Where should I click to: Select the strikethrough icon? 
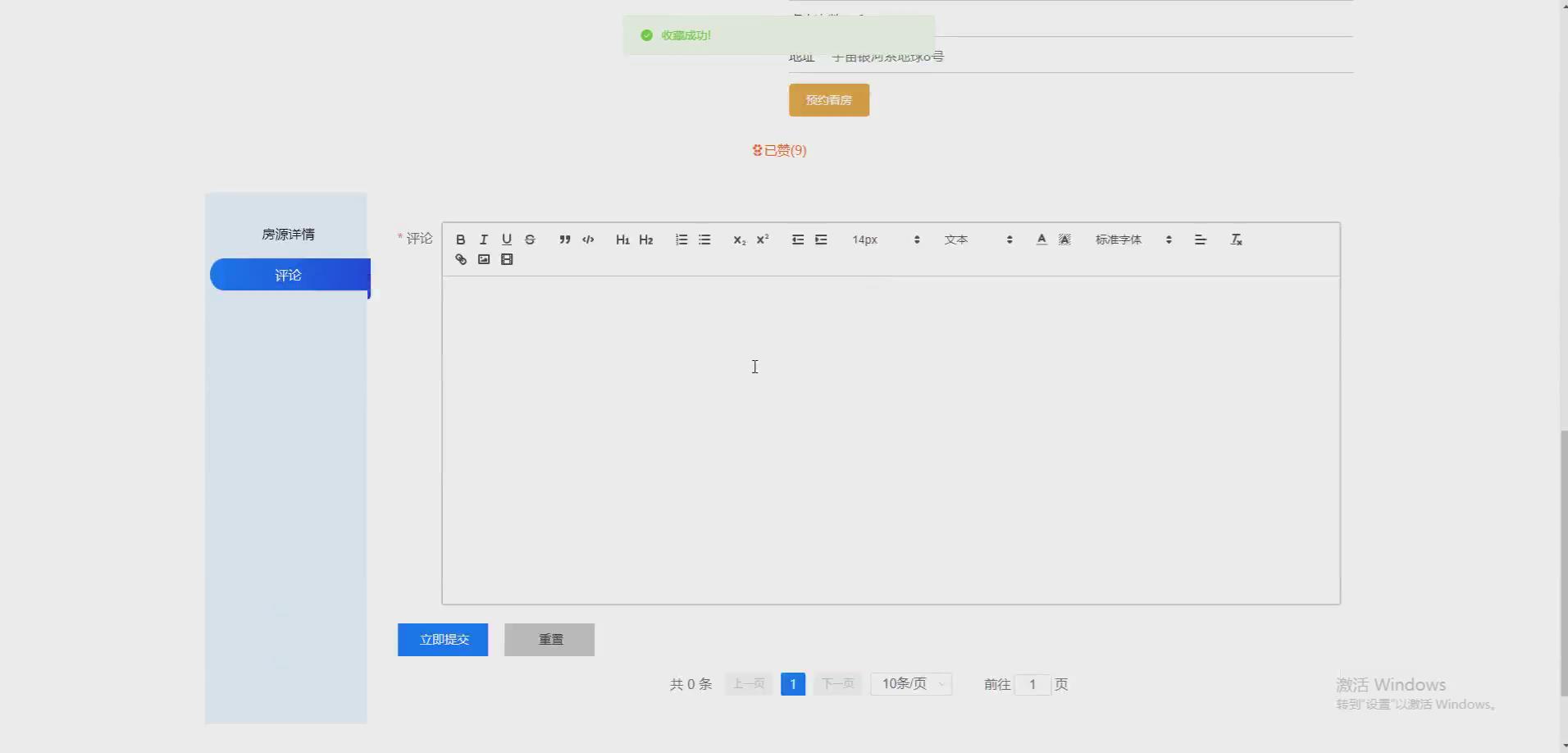tap(530, 239)
